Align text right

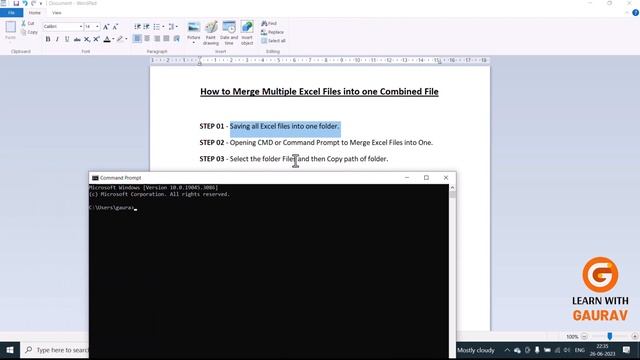click(157, 39)
